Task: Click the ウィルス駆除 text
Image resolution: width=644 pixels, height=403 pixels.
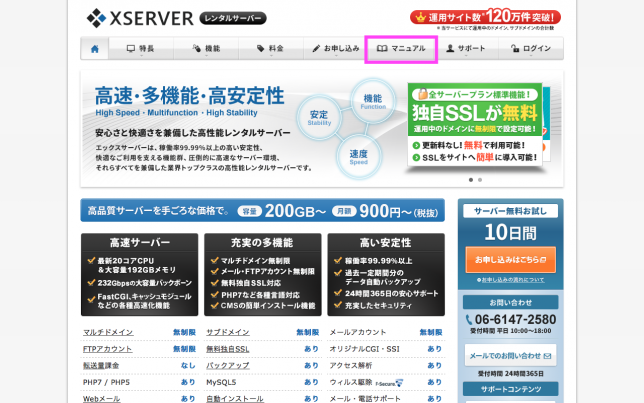Action: click(x=351, y=382)
